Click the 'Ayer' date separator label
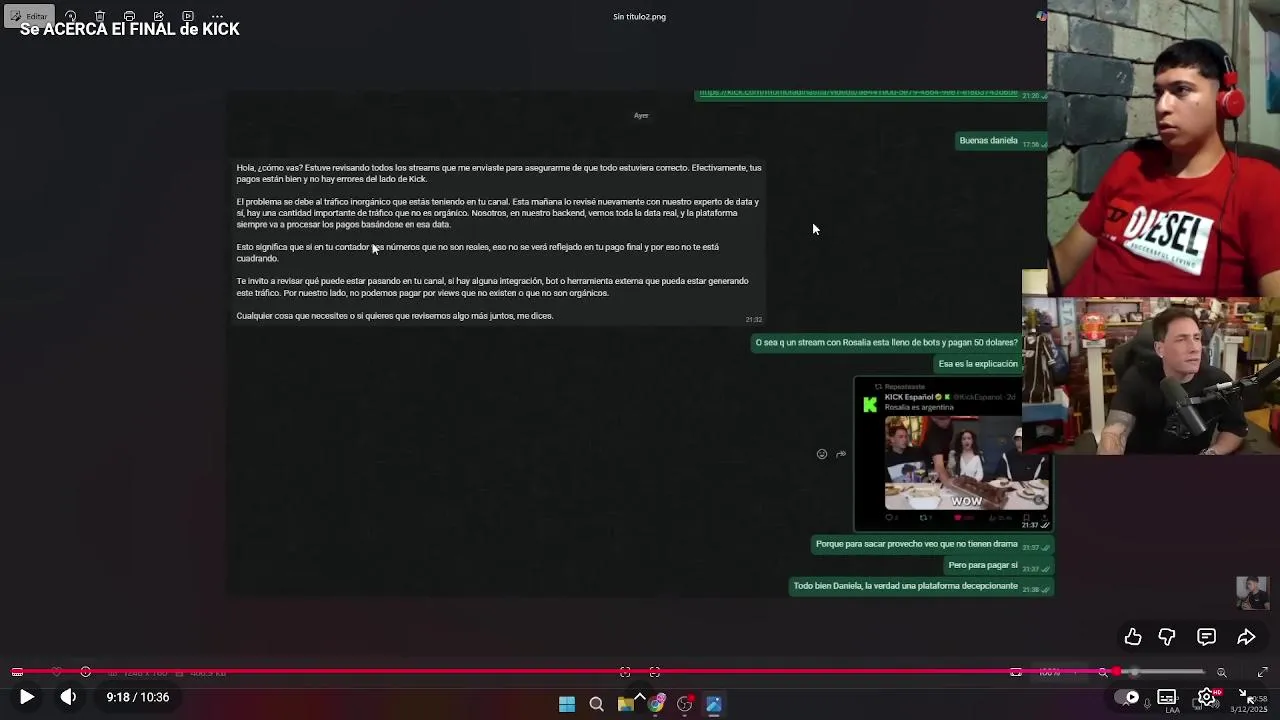 point(641,115)
